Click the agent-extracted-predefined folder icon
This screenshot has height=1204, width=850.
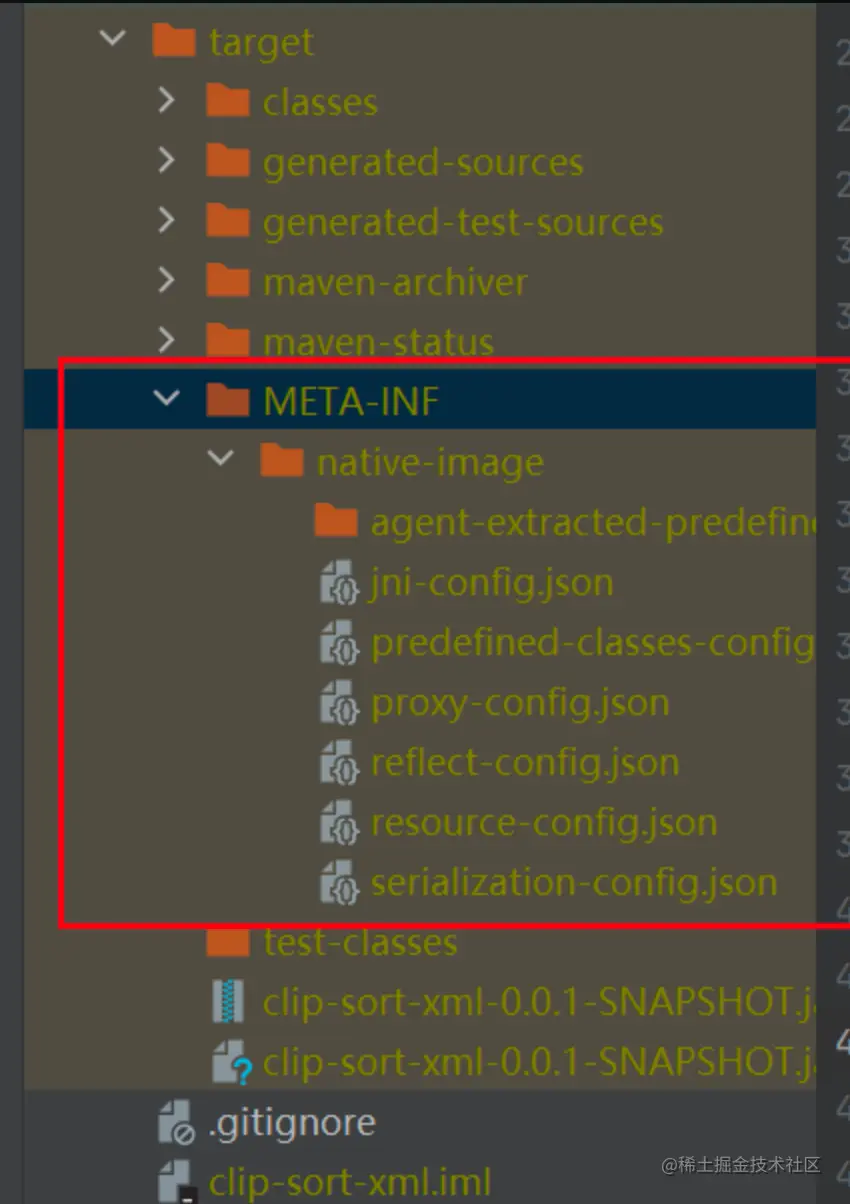(335, 520)
